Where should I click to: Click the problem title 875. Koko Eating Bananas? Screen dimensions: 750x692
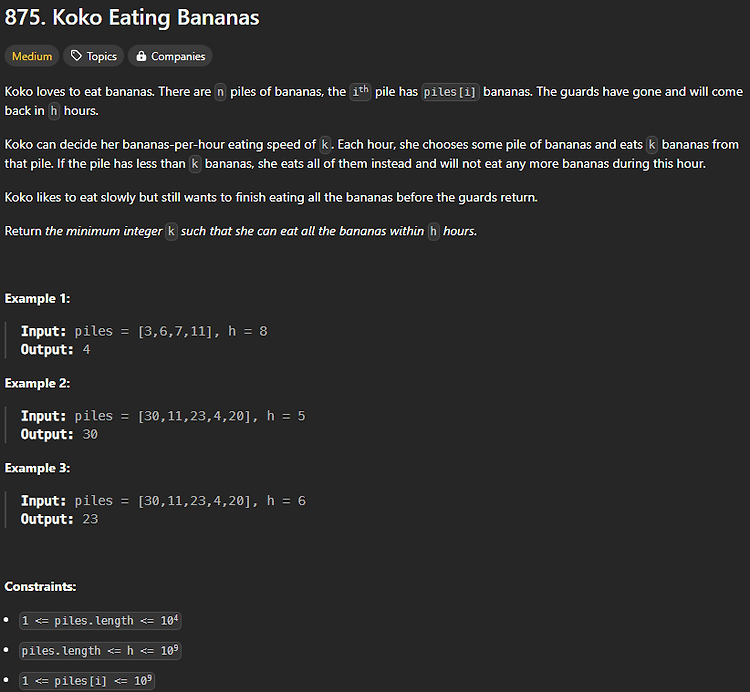(132, 18)
